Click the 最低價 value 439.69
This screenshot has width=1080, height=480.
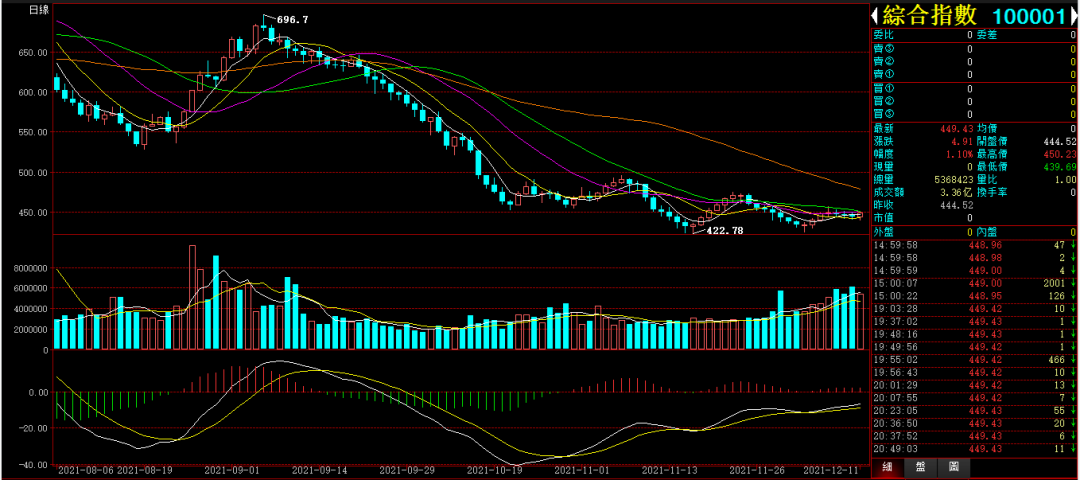(1060, 167)
